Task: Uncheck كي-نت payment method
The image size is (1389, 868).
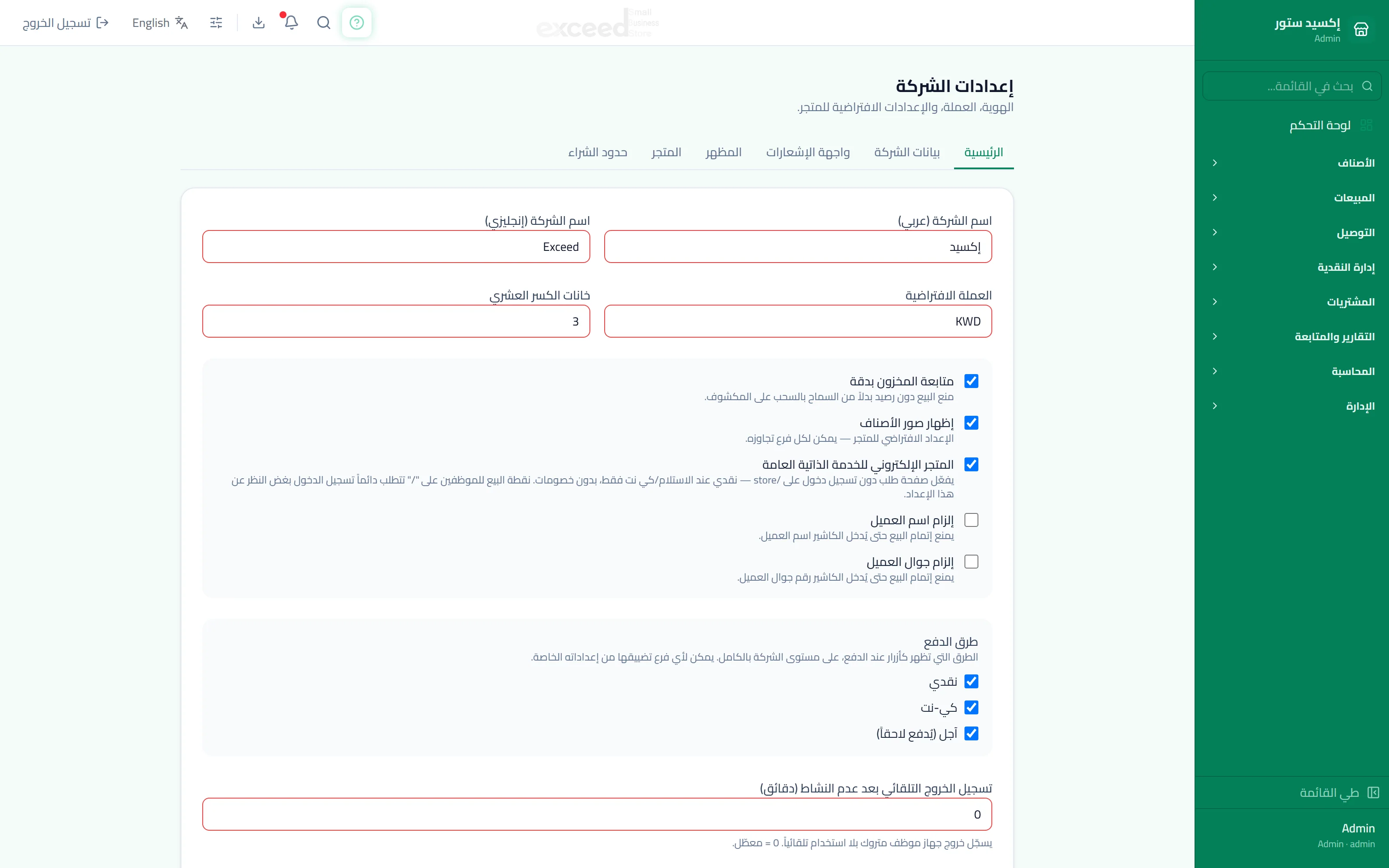Action: [971, 707]
